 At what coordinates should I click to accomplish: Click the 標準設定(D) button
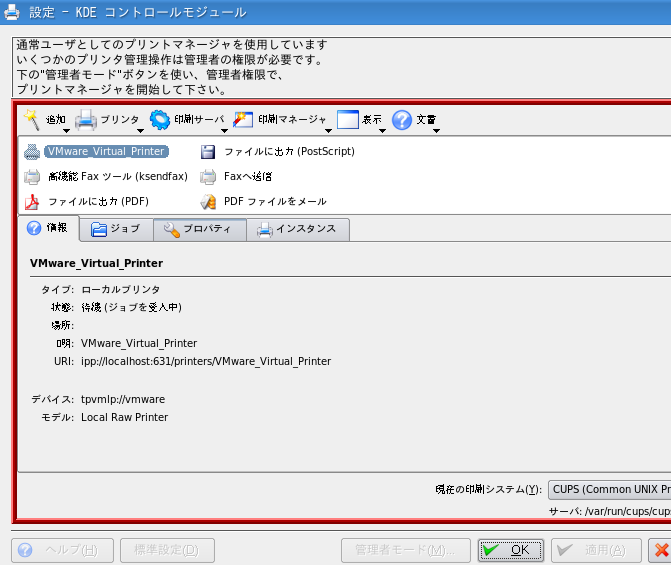tap(167, 550)
